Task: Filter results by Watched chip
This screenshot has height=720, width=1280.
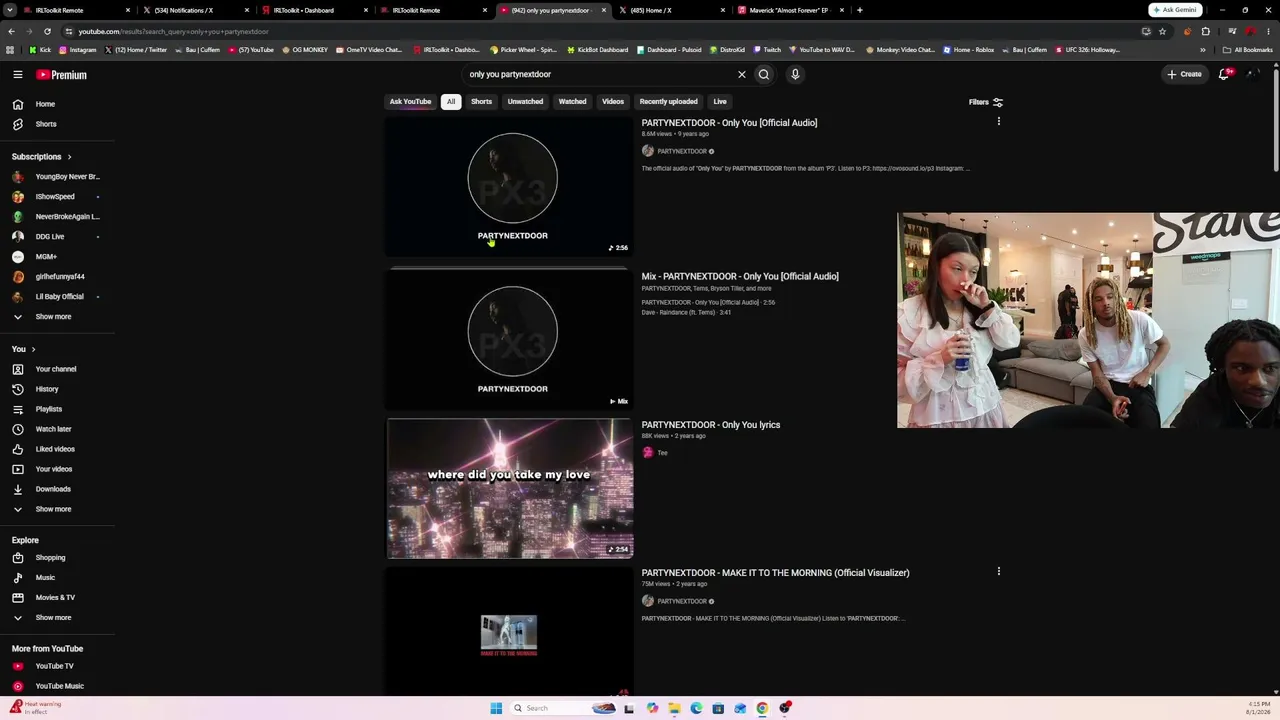Action: pos(572,101)
